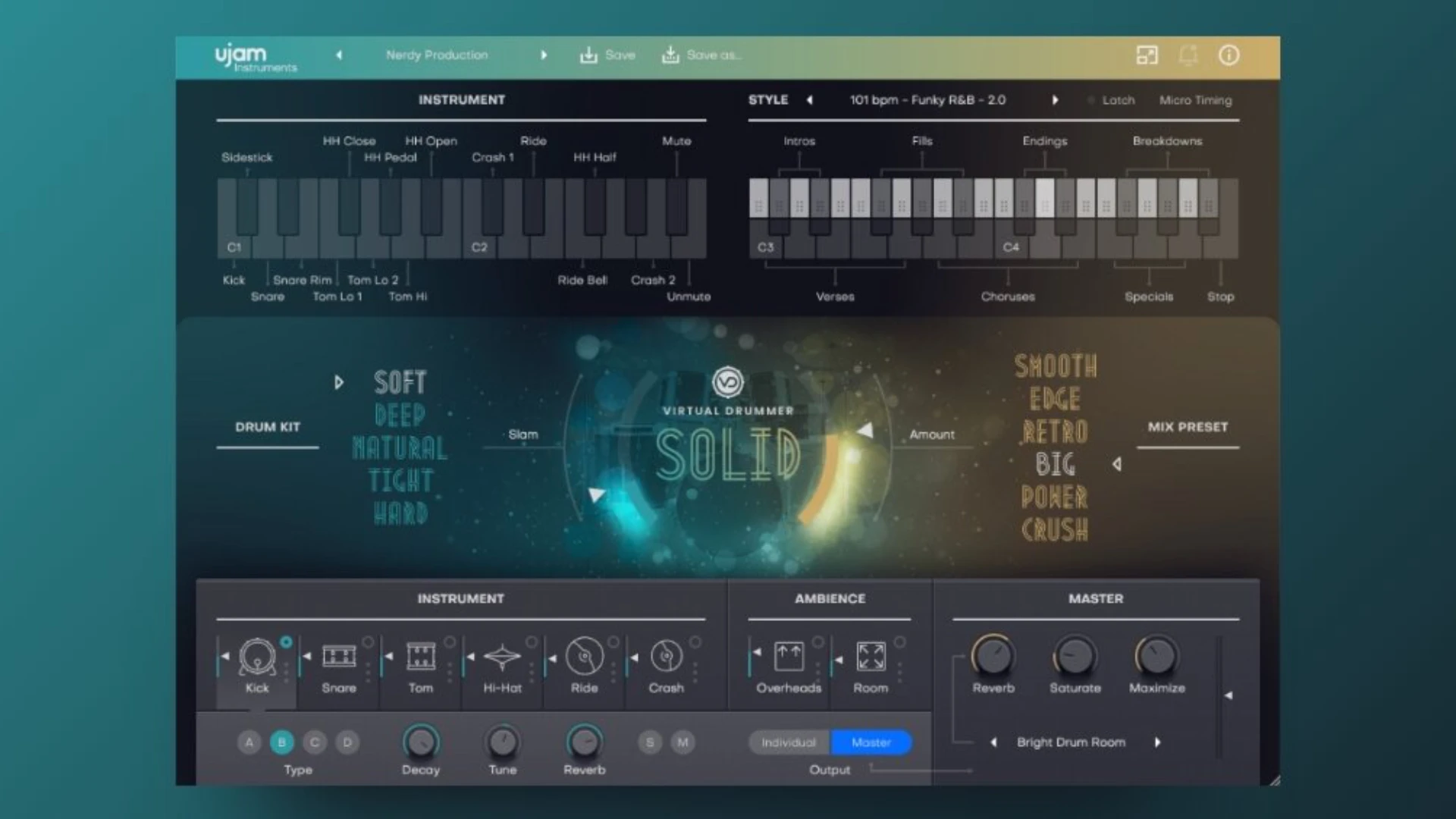Select the Hi-Hat instrument icon
The height and width of the screenshot is (819, 1456).
coord(502,657)
